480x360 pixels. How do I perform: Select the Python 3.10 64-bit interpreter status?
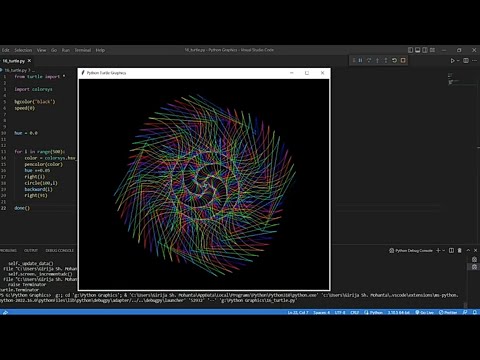398,312
